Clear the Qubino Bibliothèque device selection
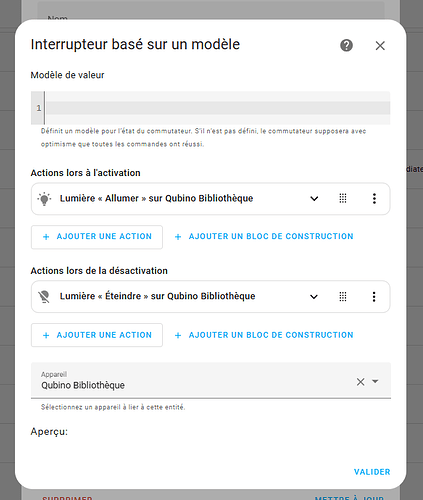Image resolution: width=423 pixels, height=500 pixels. (x=360, y=381)
